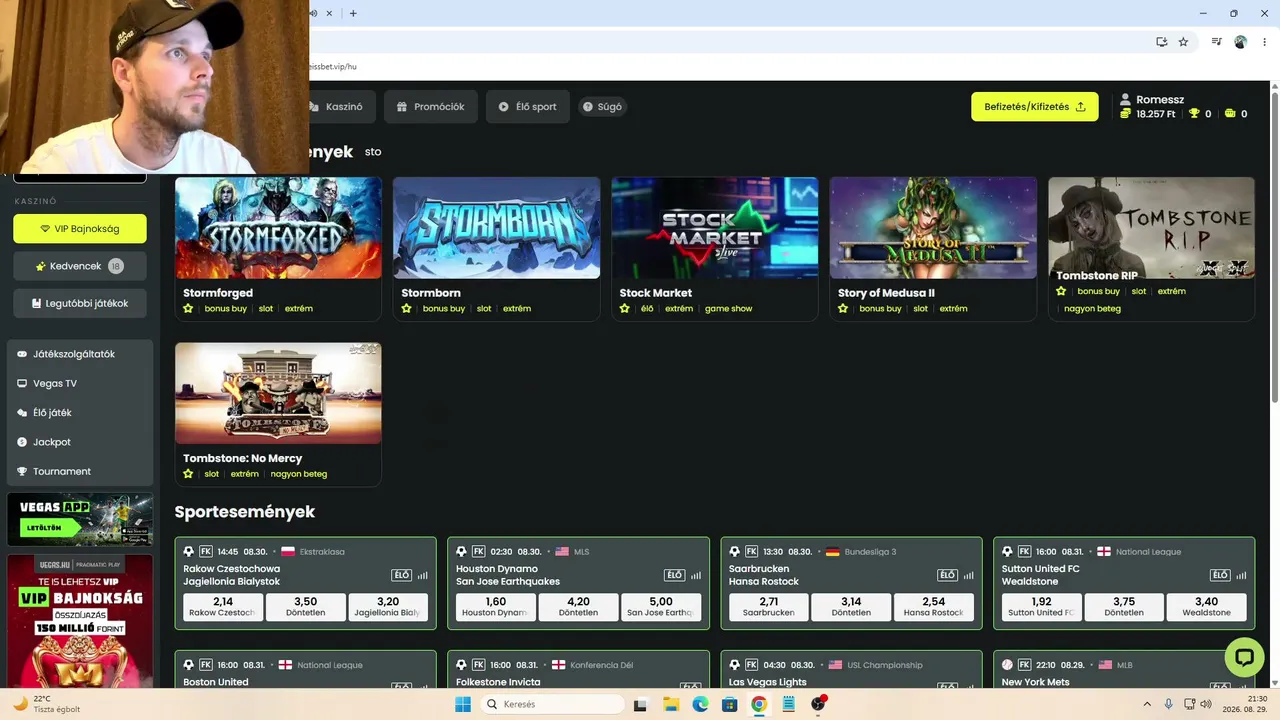Click the Windows taskbar search box
The image size is (1280, 720).
point(552,704)
